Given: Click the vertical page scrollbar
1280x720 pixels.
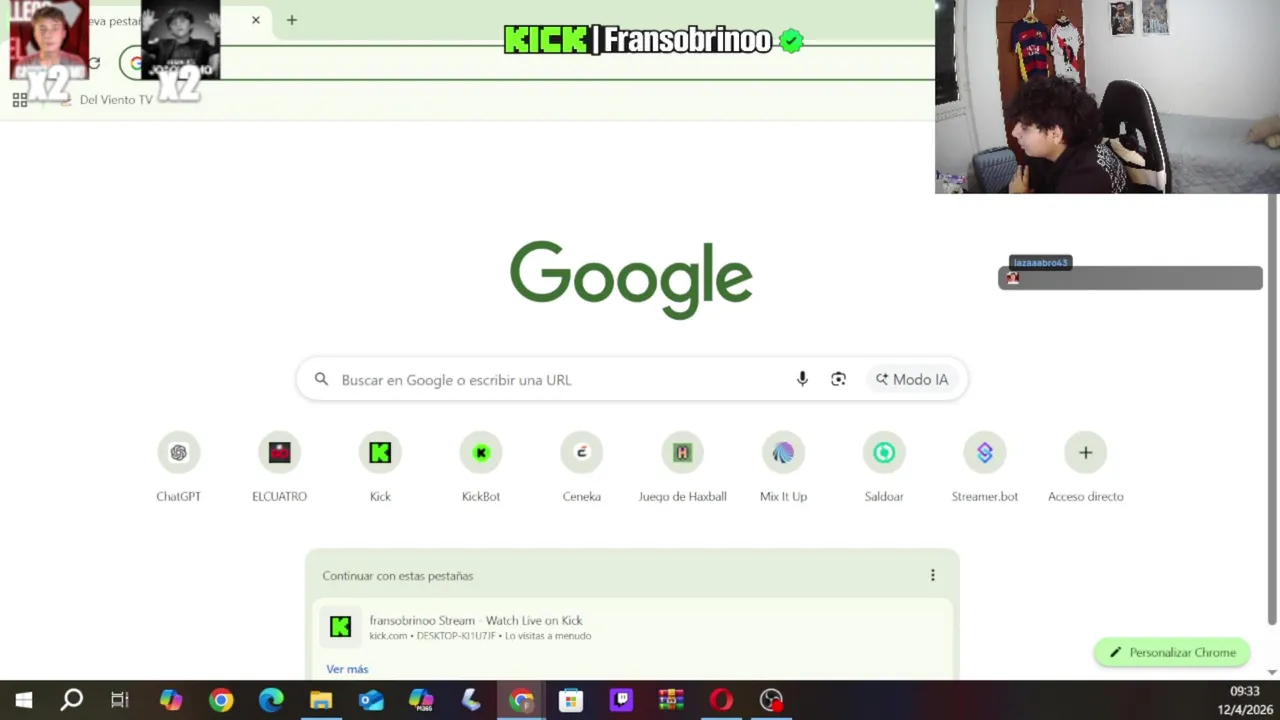Looking at the screenshot, I should click(1272, 410).
